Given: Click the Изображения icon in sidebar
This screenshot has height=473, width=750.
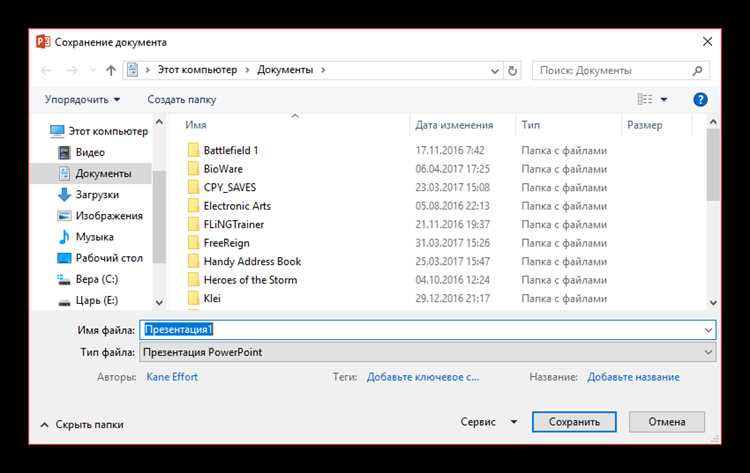Looking at the screenshot, I should coord(64,216).
